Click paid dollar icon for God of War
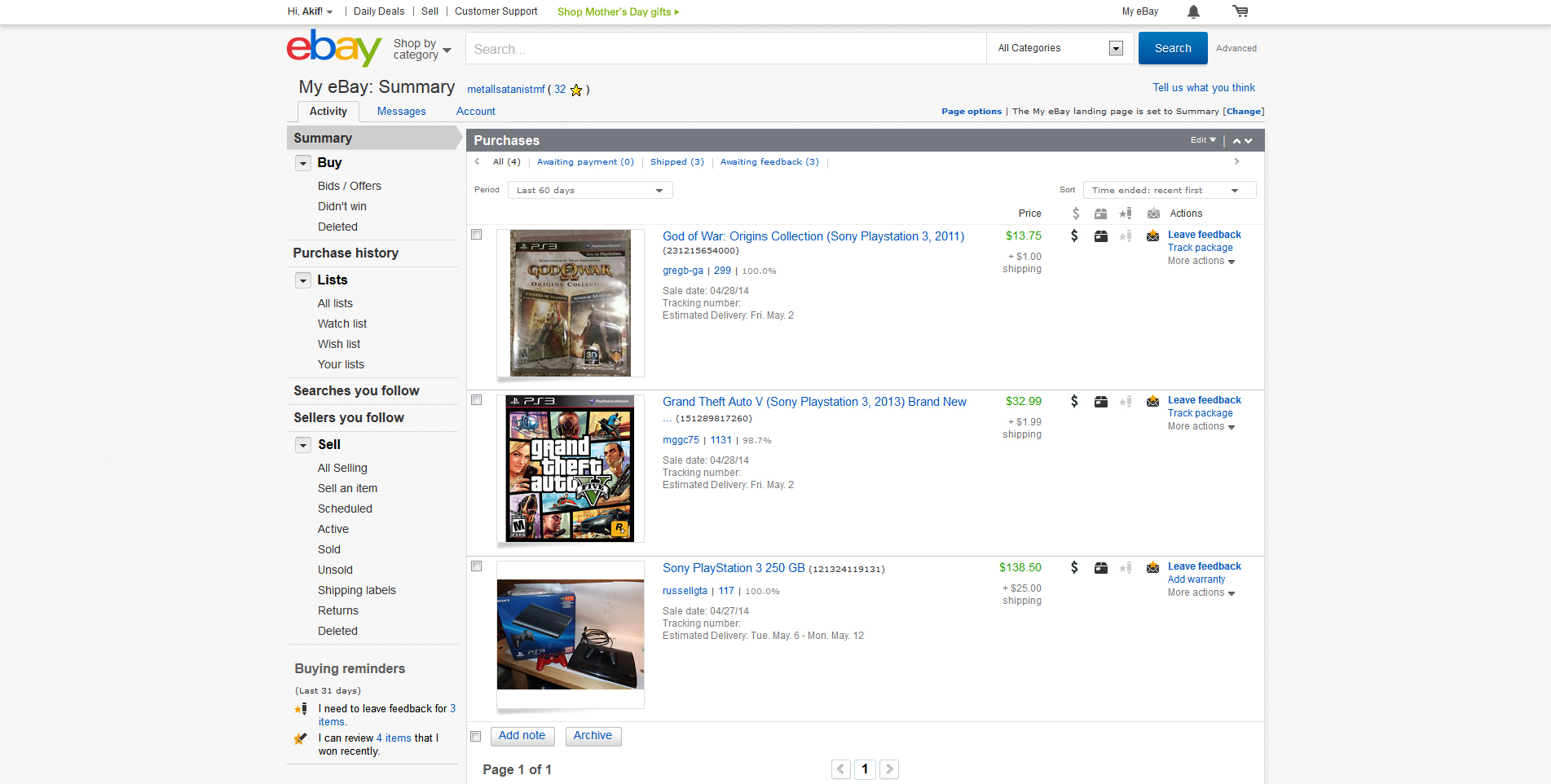This screenshot has height=784, width=1551. point(1074,236)
